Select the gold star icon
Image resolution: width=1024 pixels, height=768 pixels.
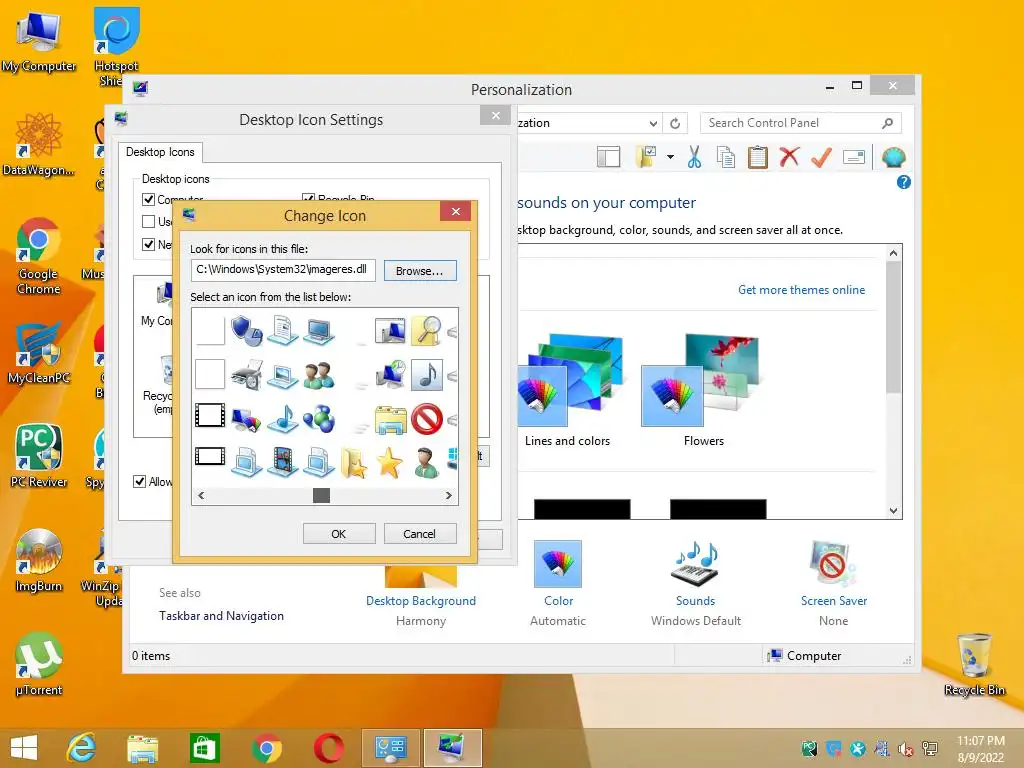(390, 462)
